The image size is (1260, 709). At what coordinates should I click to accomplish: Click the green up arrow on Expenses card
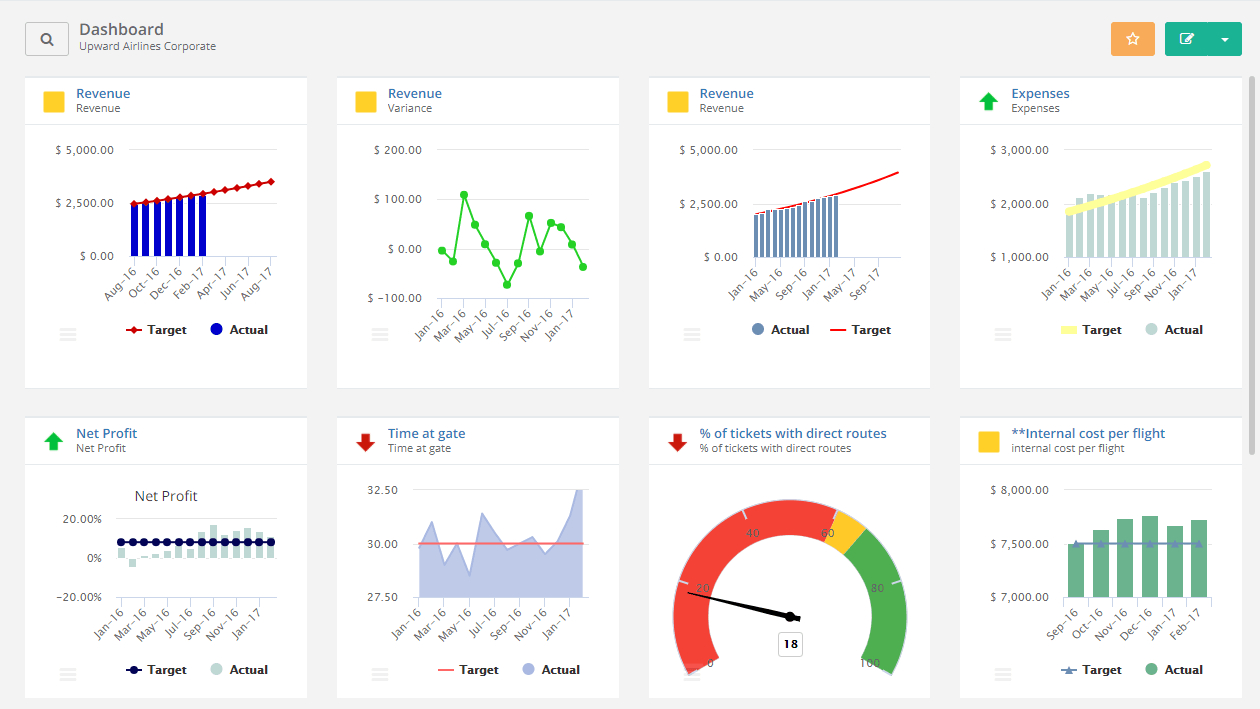(989, 100)
